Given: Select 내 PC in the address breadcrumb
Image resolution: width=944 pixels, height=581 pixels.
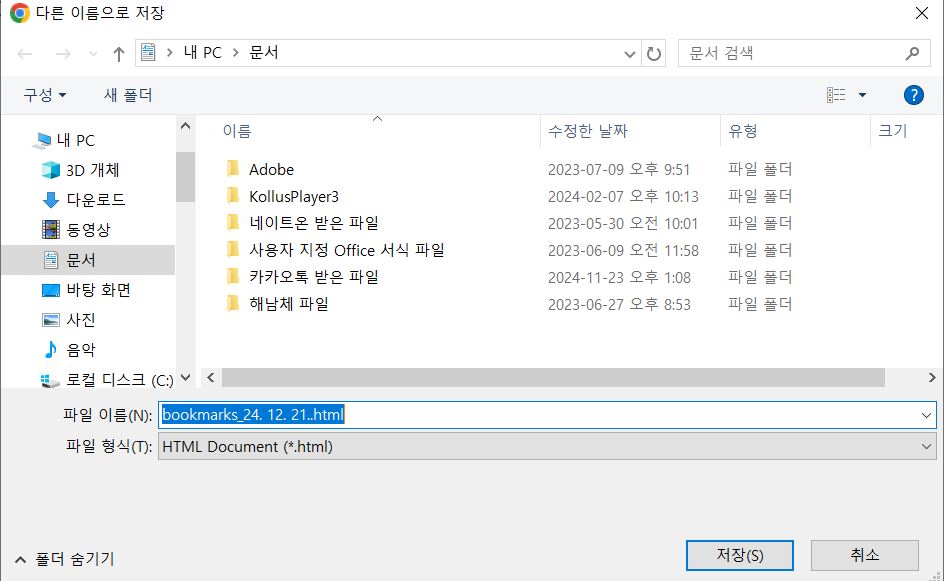Looking at the screenshot, I should coord(202,53).
